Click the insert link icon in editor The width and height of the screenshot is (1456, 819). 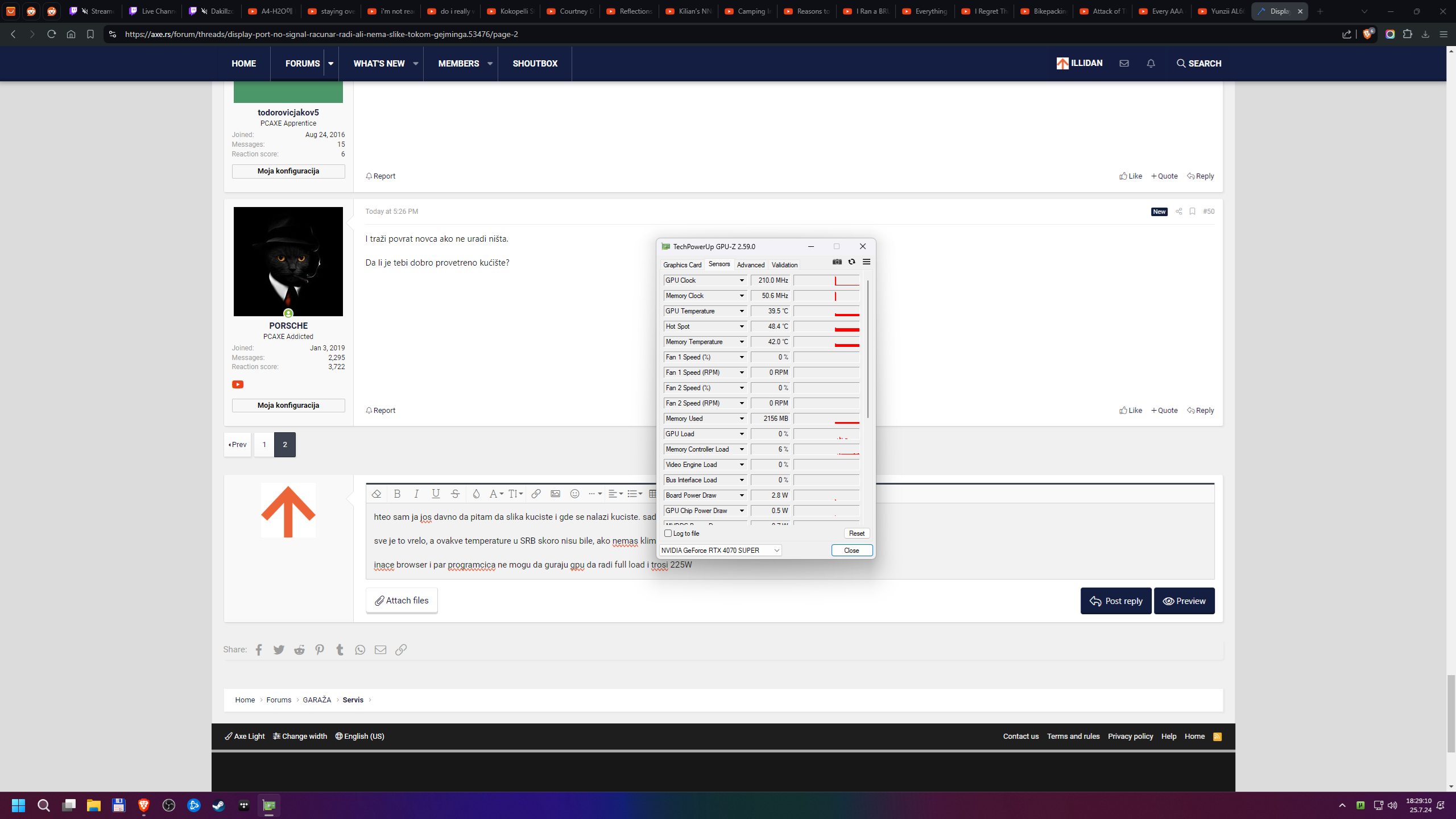pyautogui.click(x=536, y=494)
